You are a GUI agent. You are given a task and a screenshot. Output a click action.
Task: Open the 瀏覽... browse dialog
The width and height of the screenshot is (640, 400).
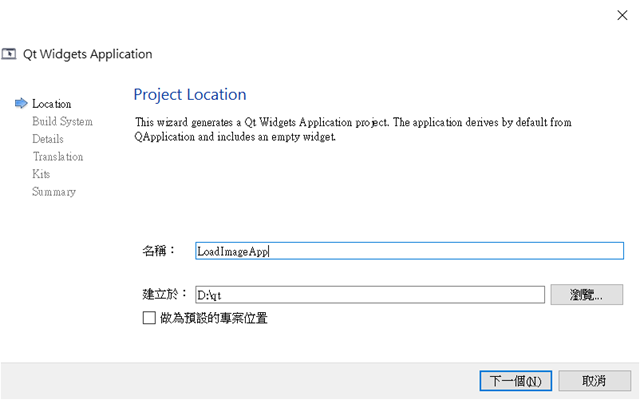(x=587, y=295)
